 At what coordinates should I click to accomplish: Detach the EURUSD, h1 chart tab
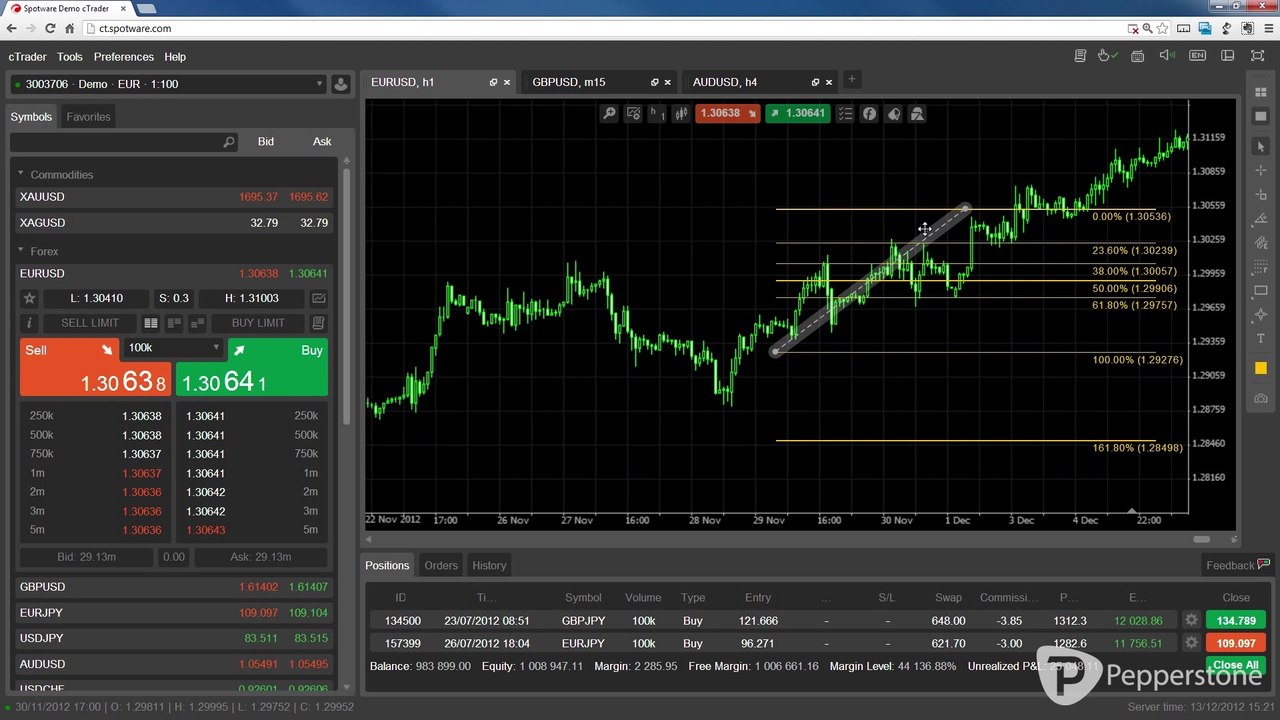pos(493,82)
